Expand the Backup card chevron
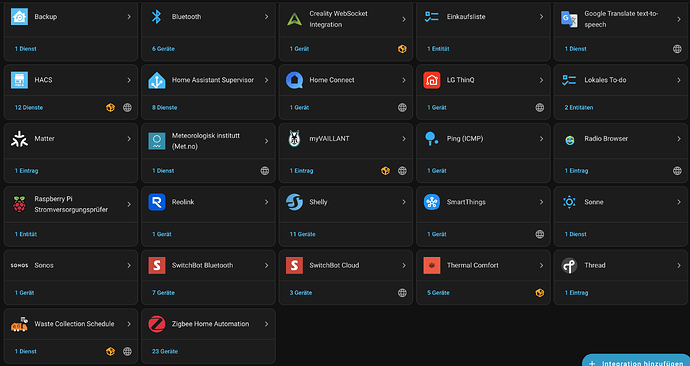Viewport: 690px width, 366px height. (129, 17)
